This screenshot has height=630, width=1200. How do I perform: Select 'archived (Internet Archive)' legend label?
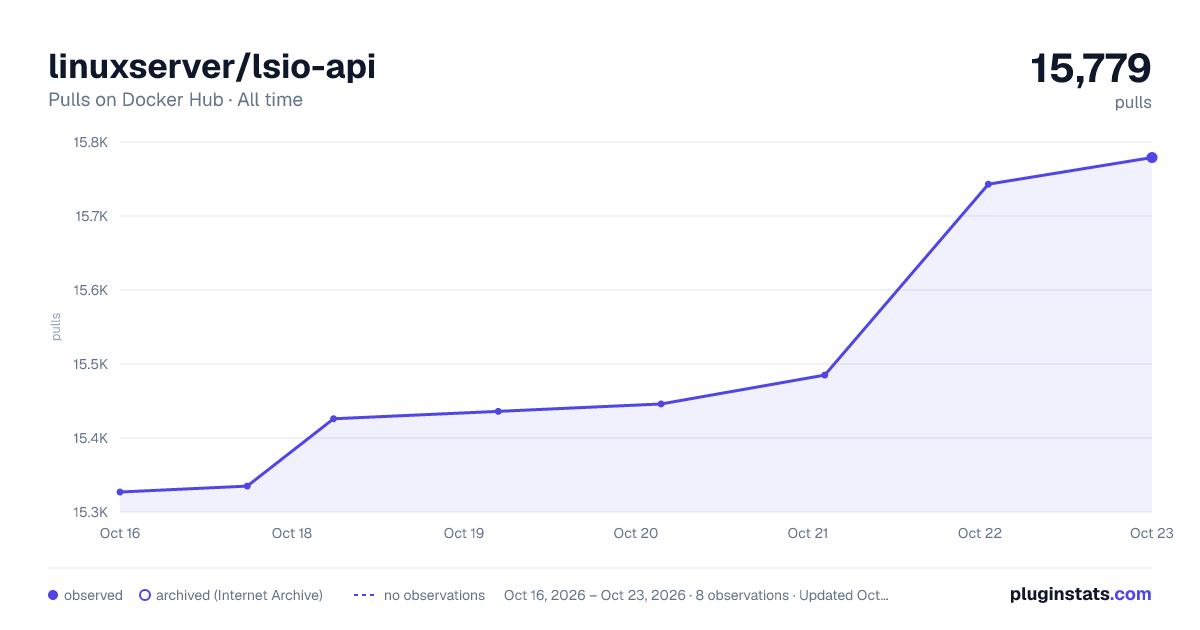239,595
